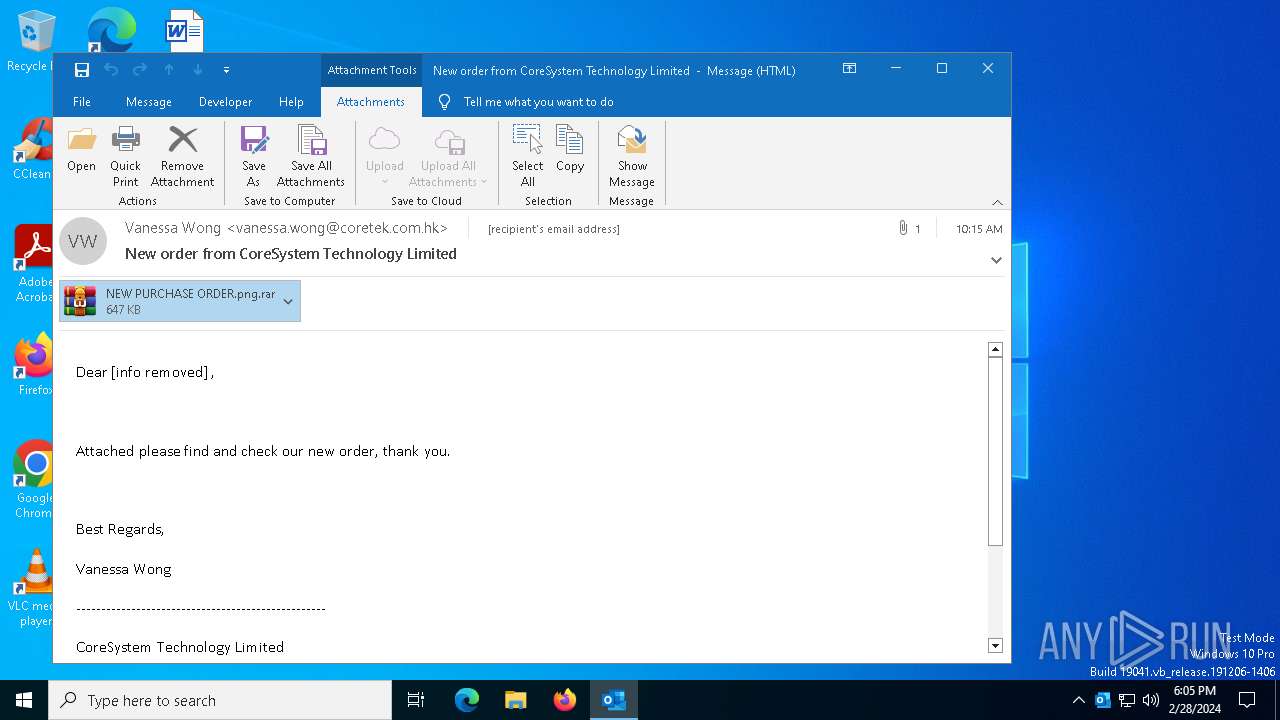Open Google Chrome desktop shortcut
Viewport: 1280px width, 720px height.
[35, 480]
